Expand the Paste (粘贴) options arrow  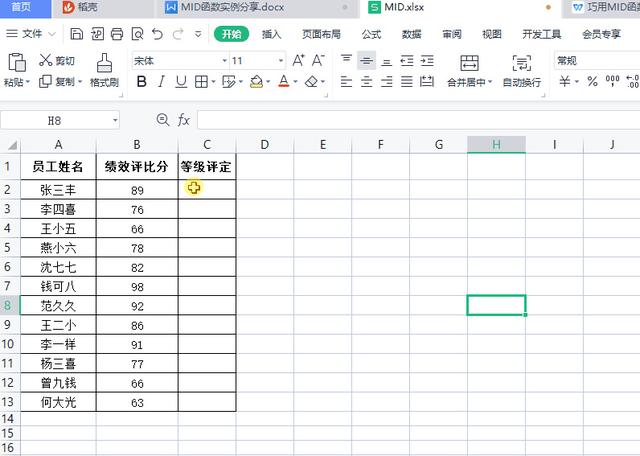coord(28,82)
